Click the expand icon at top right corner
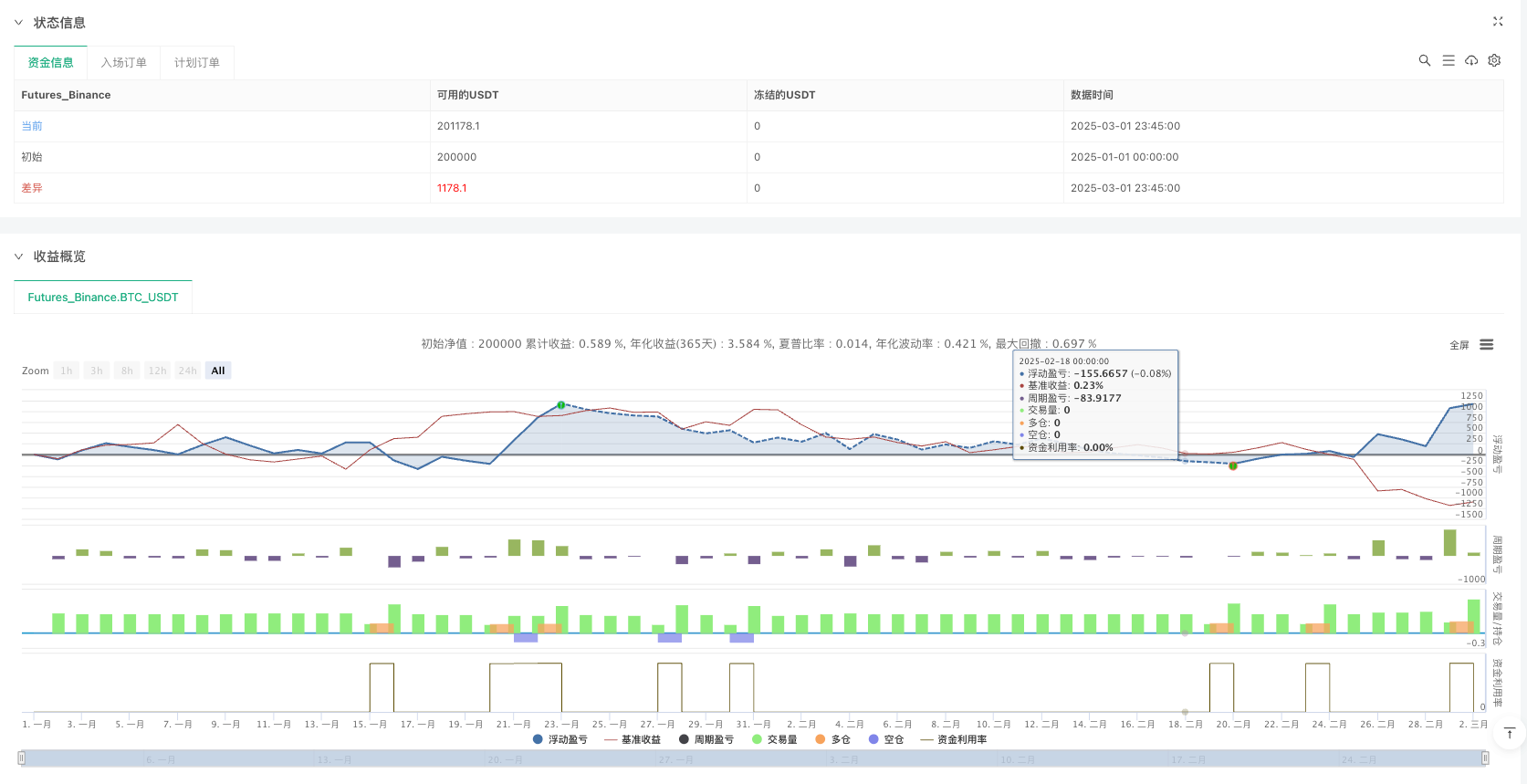Image resolution: width=1527 pixels, height=784 pixels. coord(1498,21)
